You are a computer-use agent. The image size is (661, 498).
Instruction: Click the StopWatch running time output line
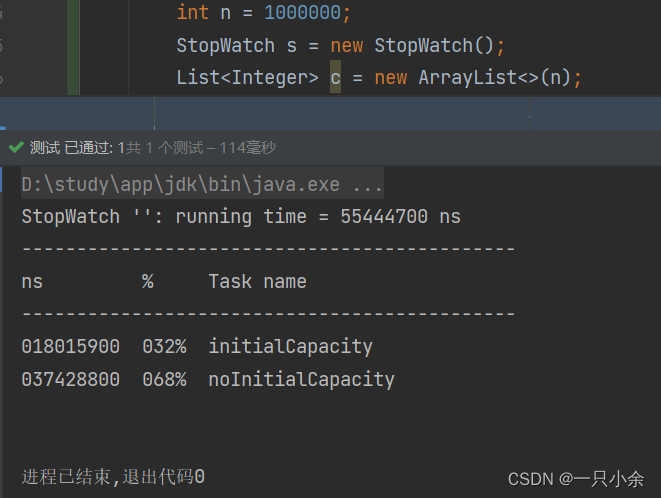click(x=241, y=216)
